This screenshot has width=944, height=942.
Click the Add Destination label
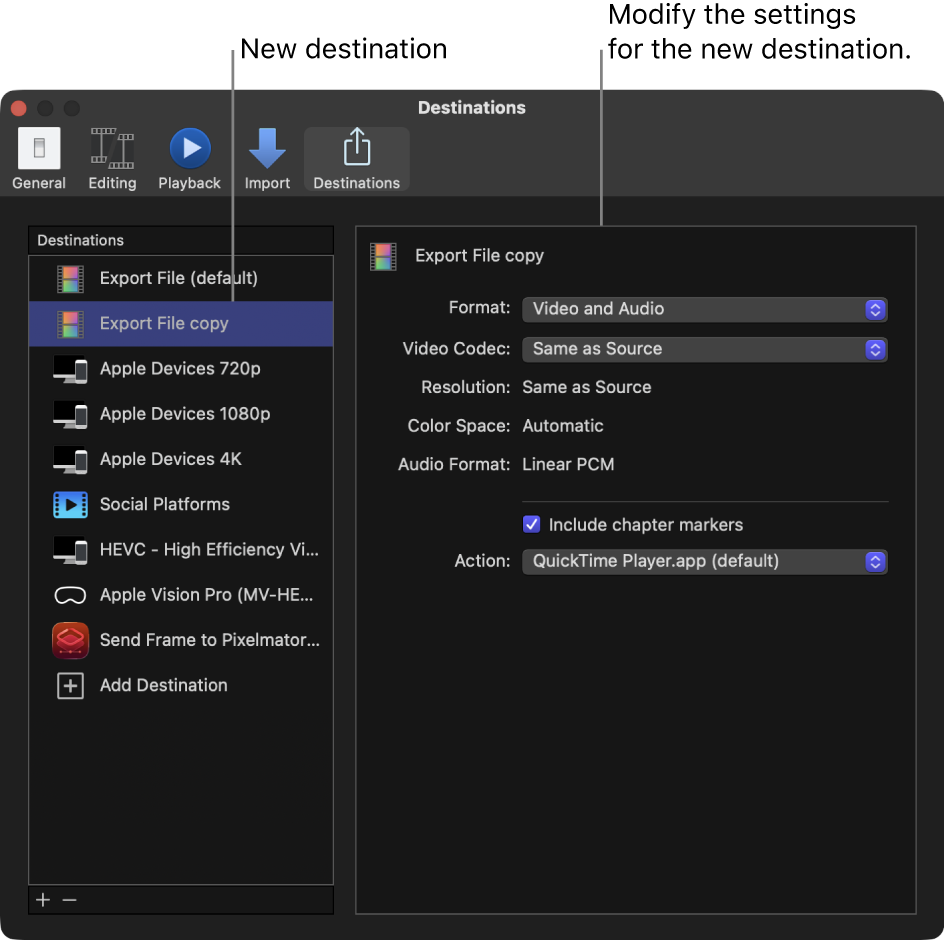[163, 685]
